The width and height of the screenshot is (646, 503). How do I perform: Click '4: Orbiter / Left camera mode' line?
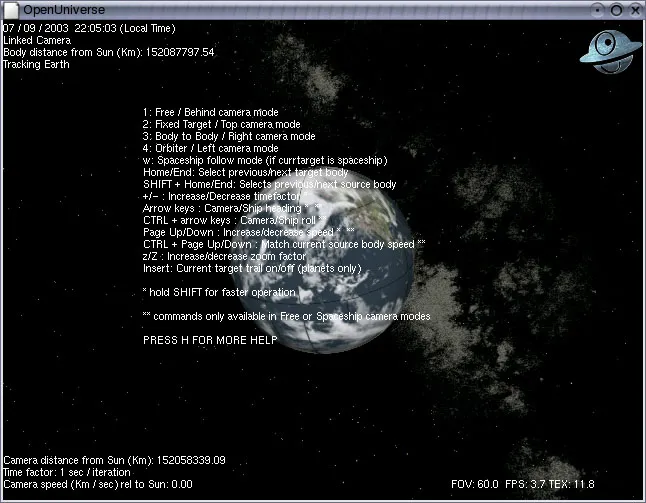tap(211, 148)
